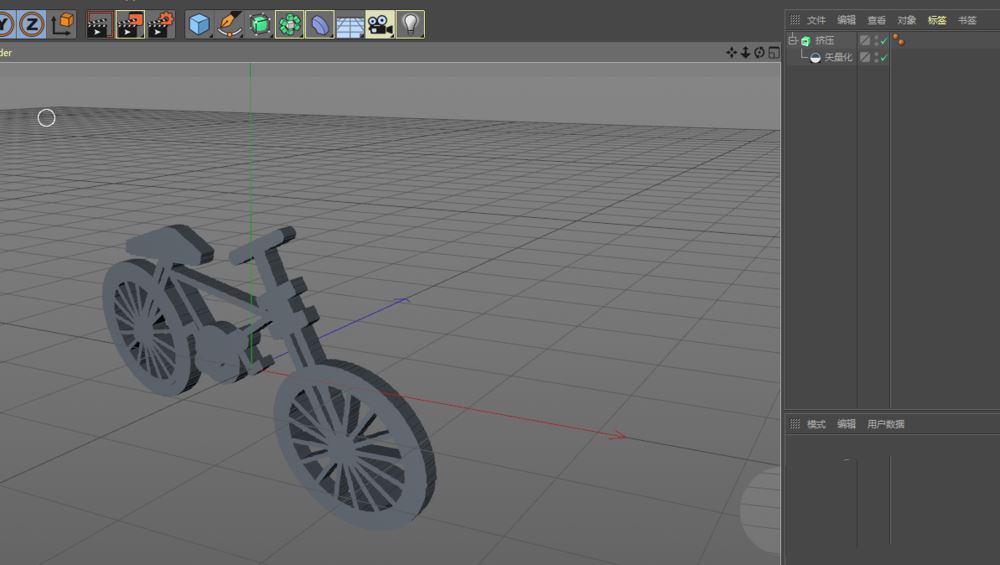The height and width of the screenshot is (565, 1000).
Task: Open the 文件 menu in Object Manager
Action: pos(817,20)
